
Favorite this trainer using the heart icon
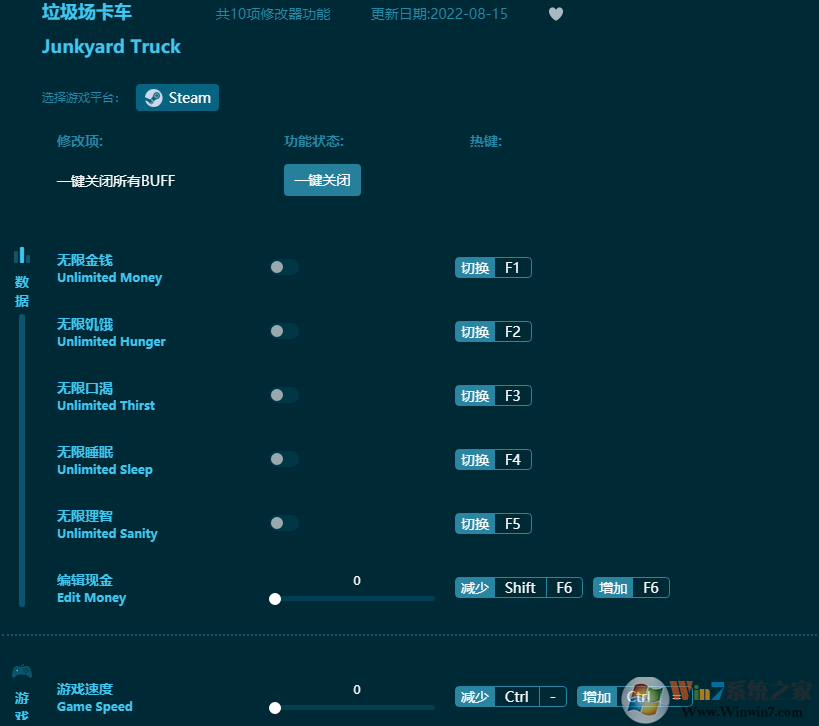[x=556, y=14]
